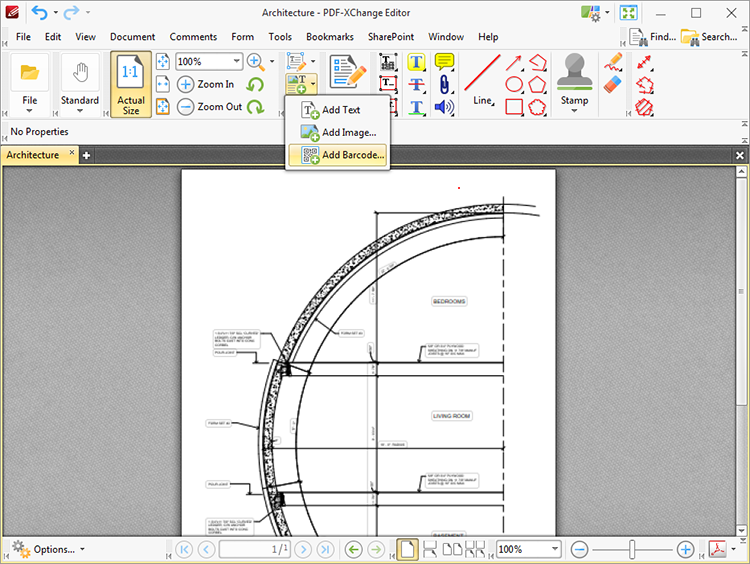Toggle the full screen mode icon
The image size is (750, 564).
[629, 13]
